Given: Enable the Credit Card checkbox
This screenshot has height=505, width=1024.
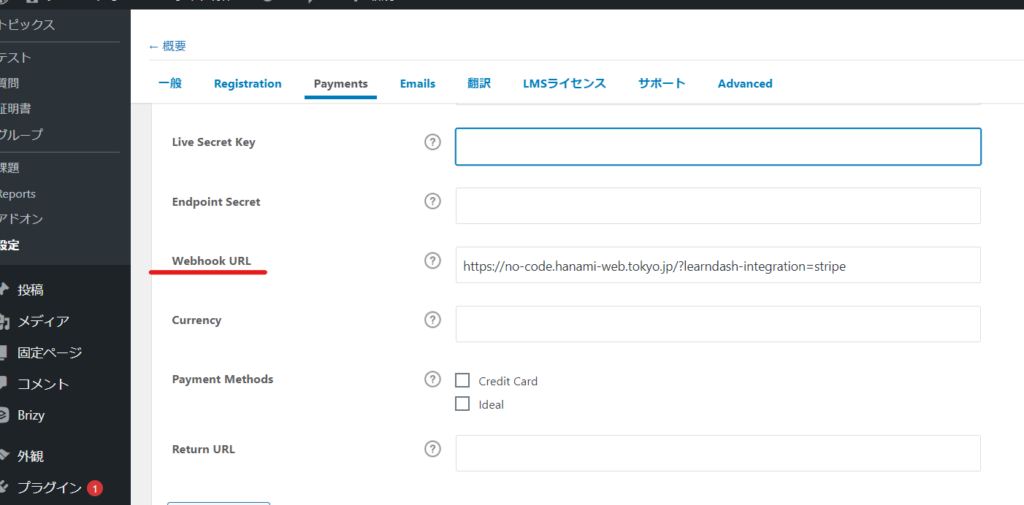Looking at the screenshot, I should (462, 380).
